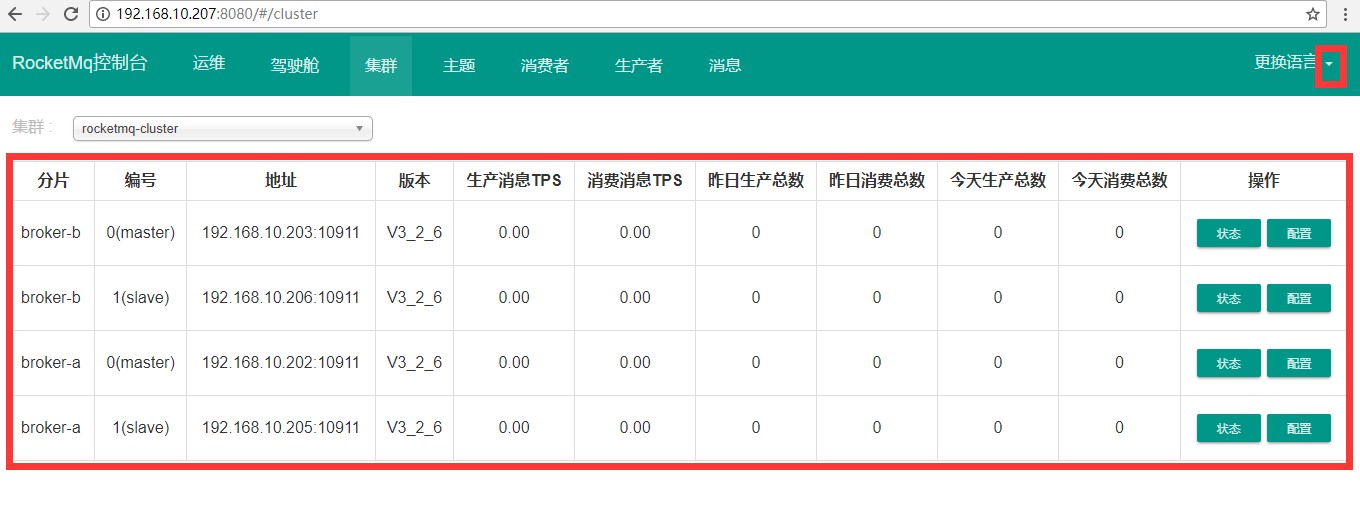Click the browser back arrow
This screenshot has height=517, width=1360.
tap(15, 15)
